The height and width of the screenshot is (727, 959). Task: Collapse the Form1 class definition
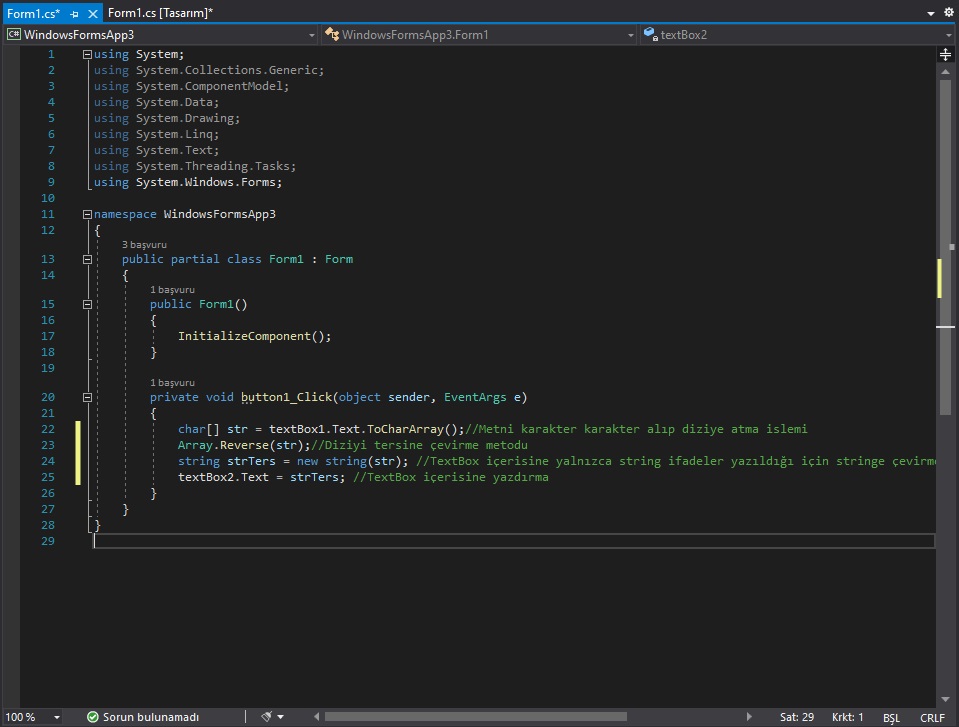[x=87, y=259]
